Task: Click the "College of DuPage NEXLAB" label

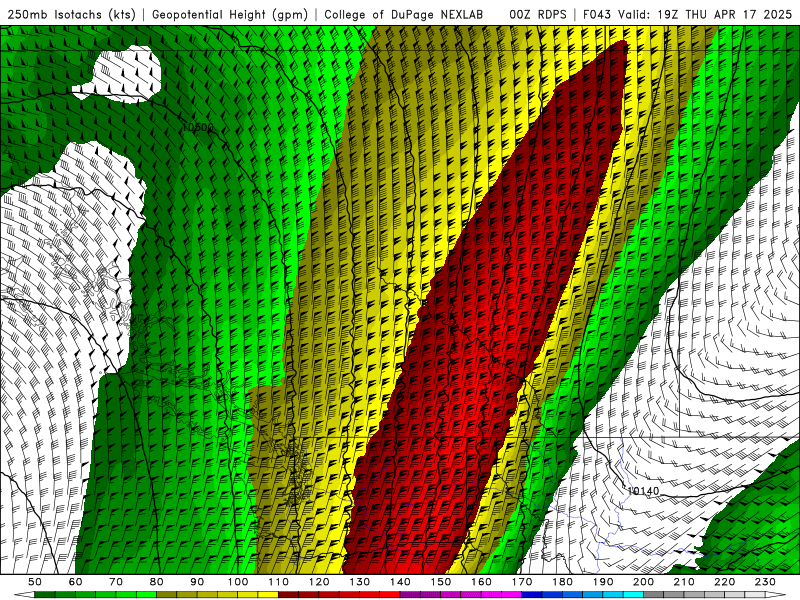Action: pos(404,14)
